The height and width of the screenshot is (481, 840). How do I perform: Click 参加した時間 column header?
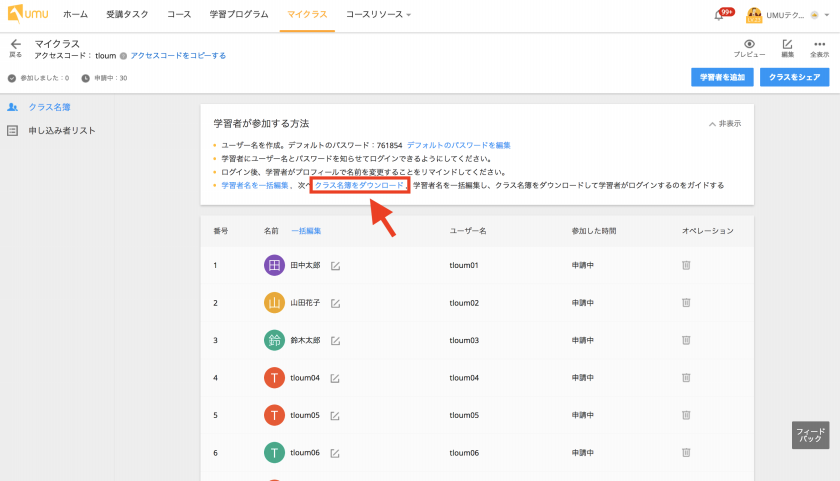pos(594,231)
